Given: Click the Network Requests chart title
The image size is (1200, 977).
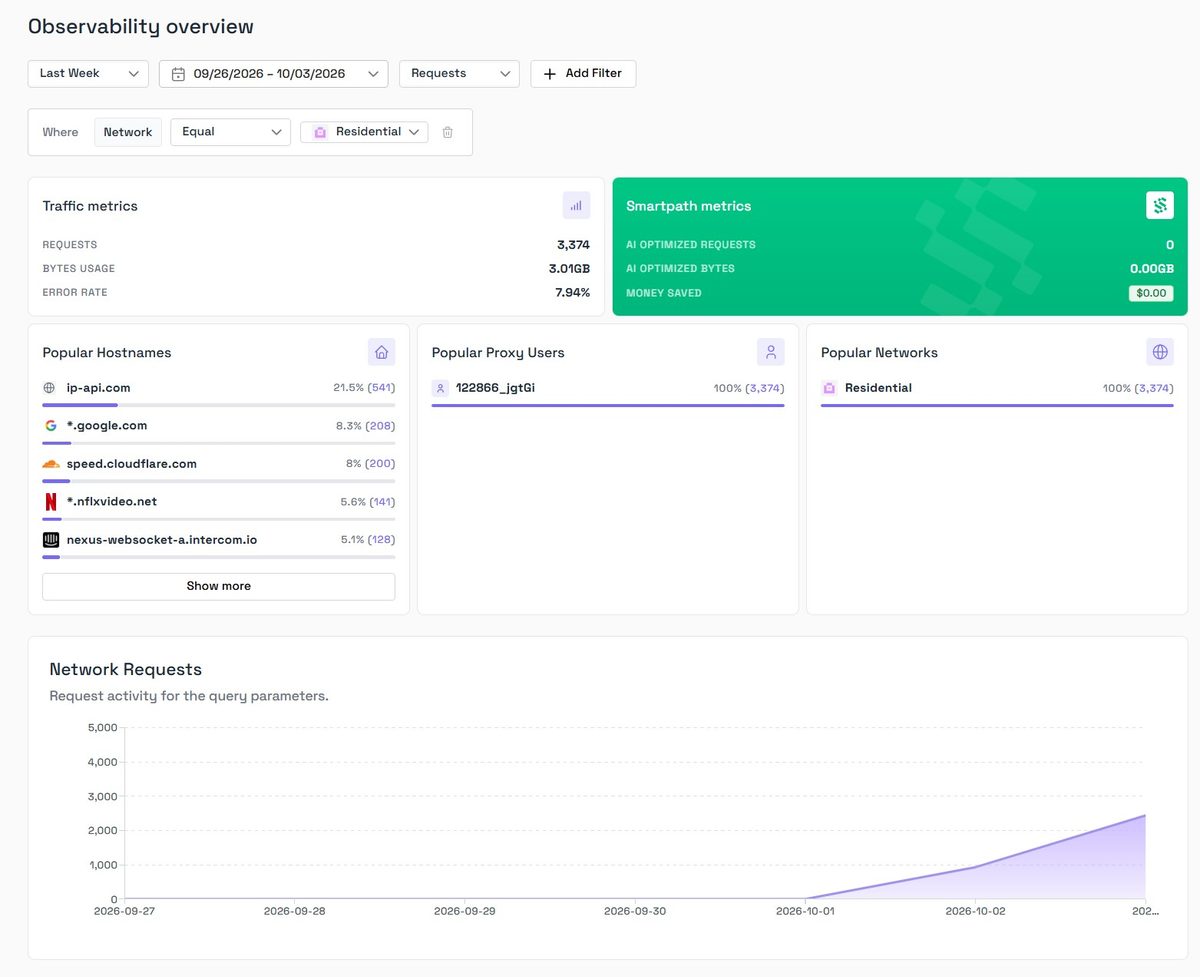Looking at the screenshot, I should [x=126, y=670].
